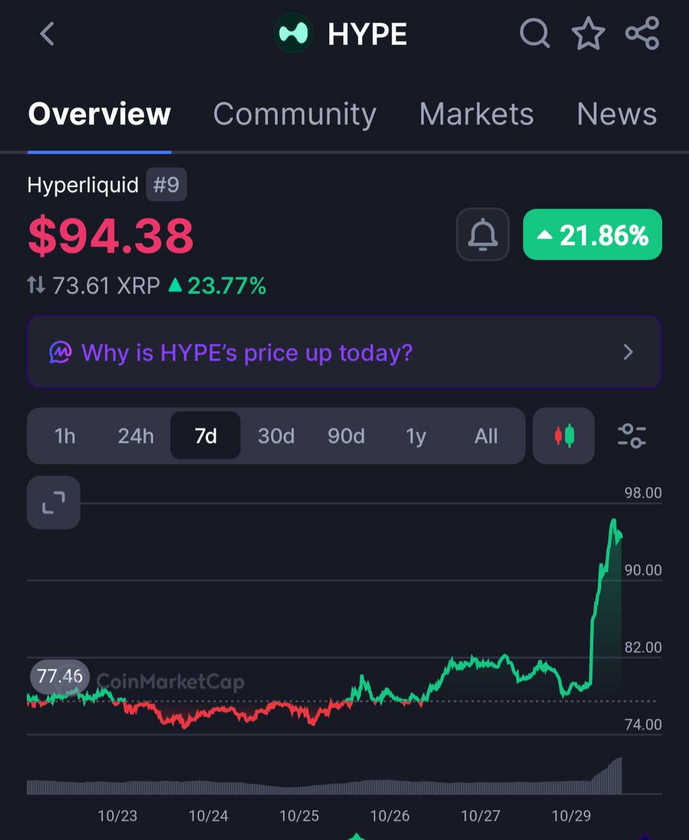Tap the 10/23 date axis label
This screenshot has height=840, width=689.
(x=117, y=816)
